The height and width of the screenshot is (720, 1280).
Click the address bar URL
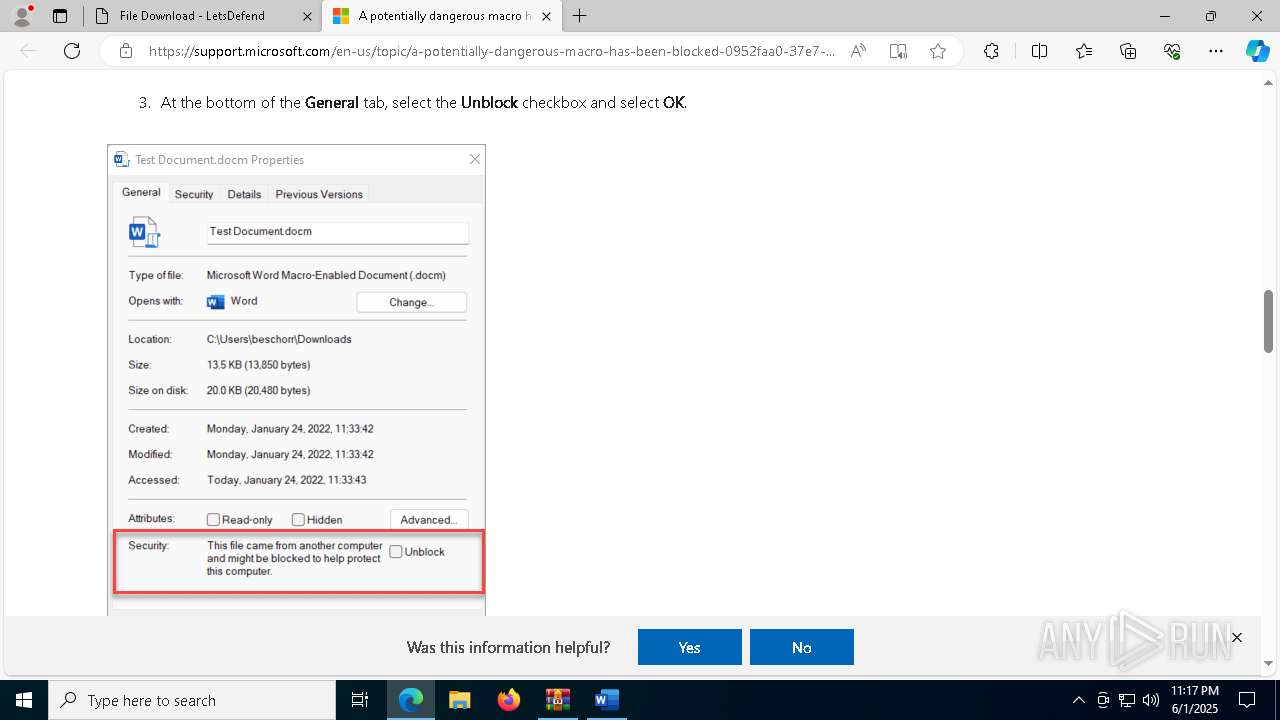(x=492, y=51)
